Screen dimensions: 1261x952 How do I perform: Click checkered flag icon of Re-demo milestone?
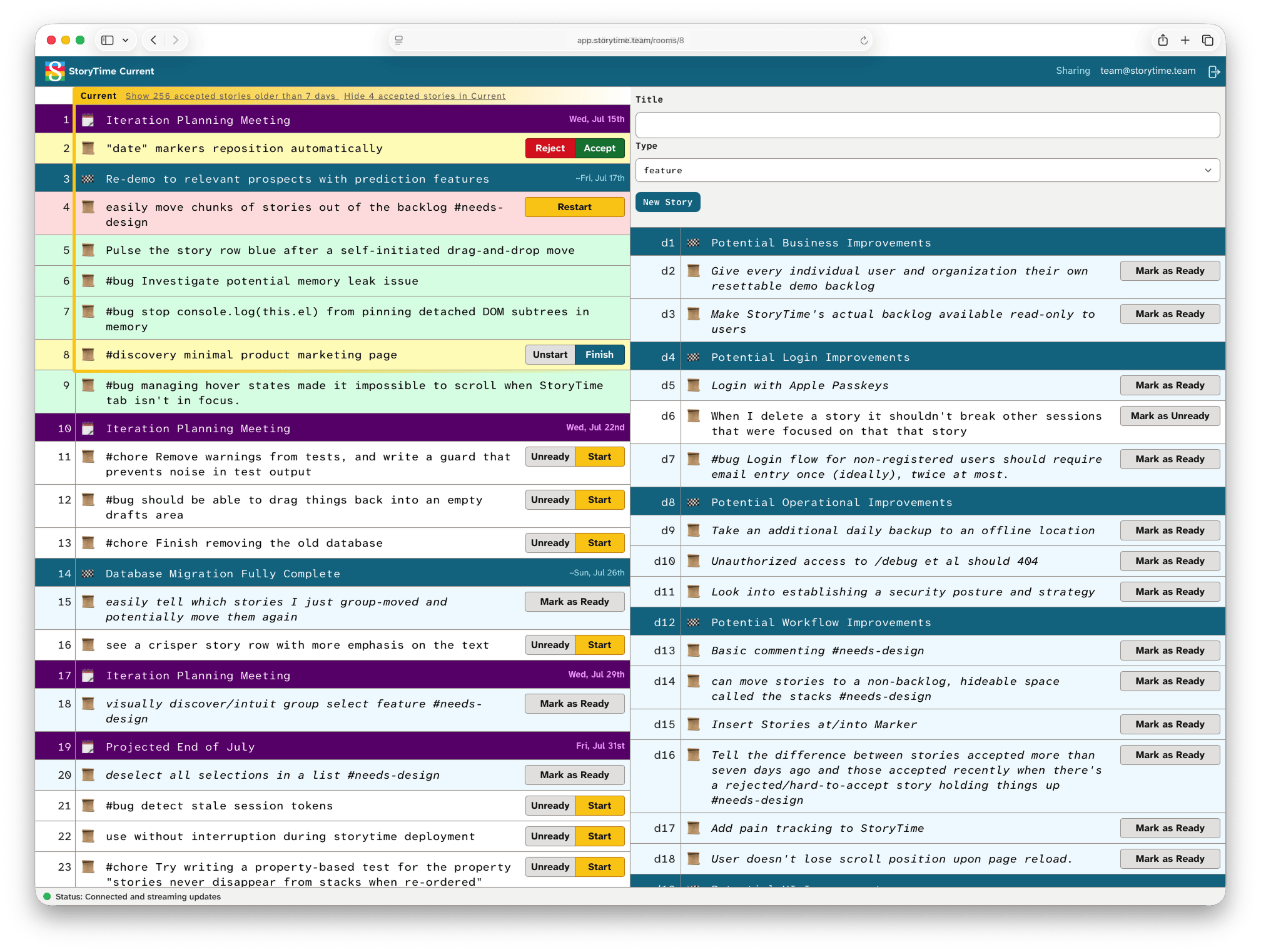pyautogui.click(x=88, y=179)
